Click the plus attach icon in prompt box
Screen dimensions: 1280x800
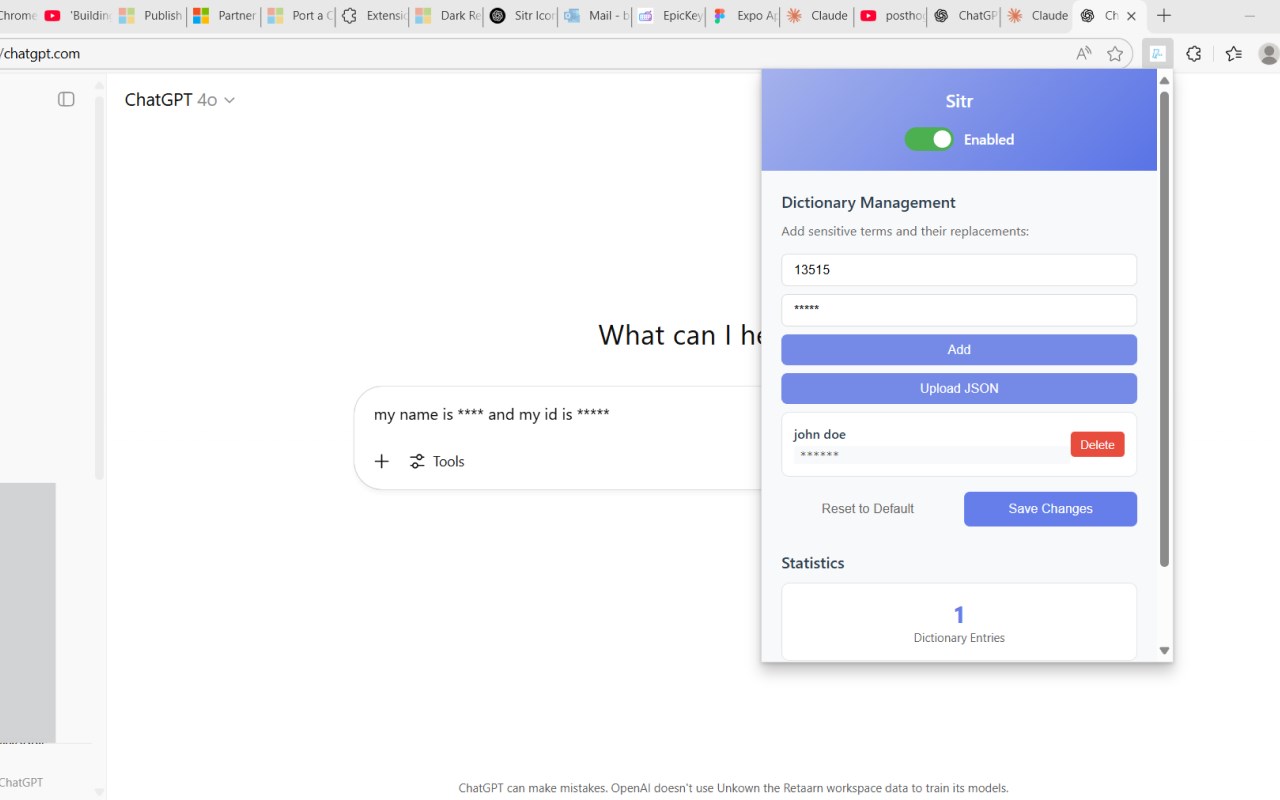[381, 461]
